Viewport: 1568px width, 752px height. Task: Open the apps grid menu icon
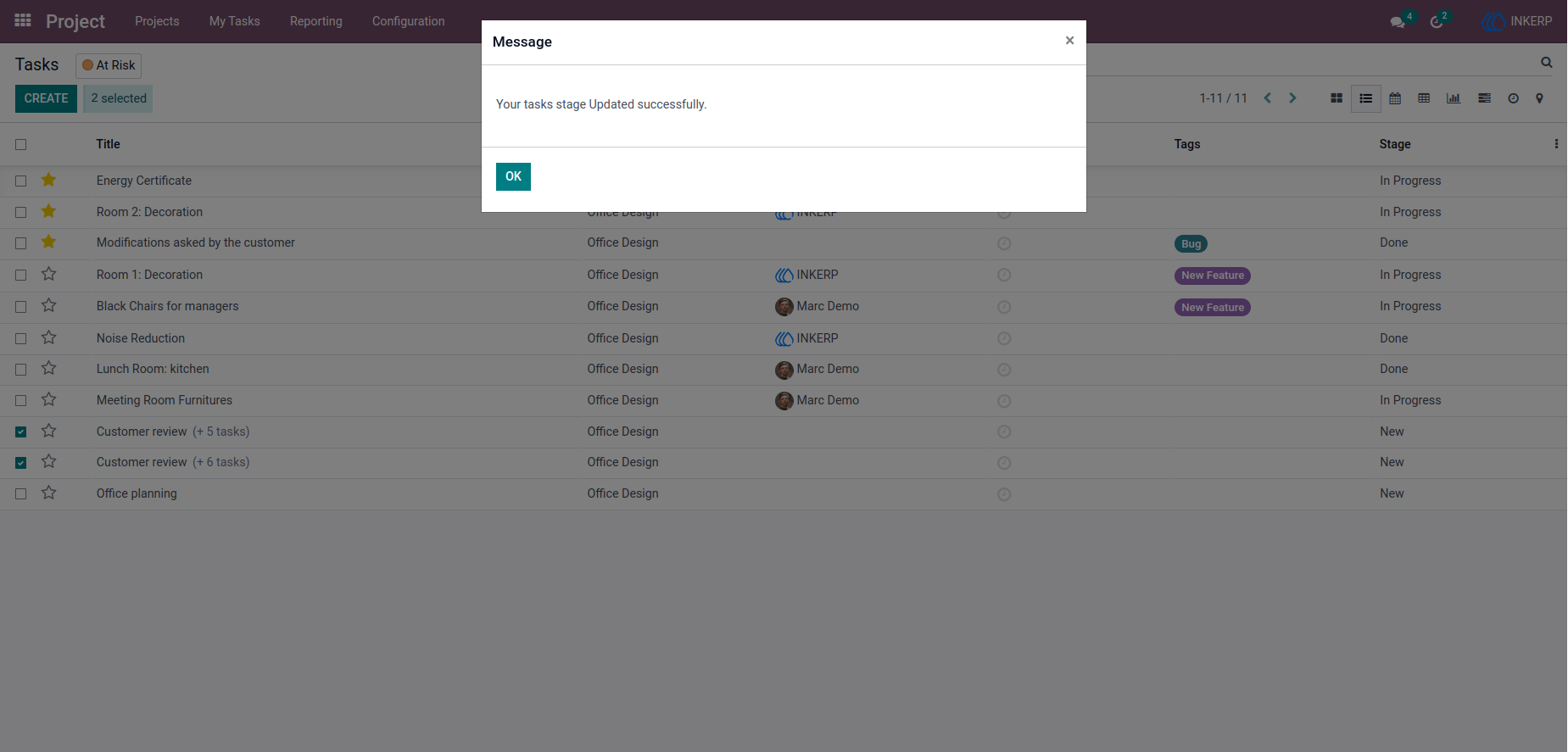coord(23,20)
